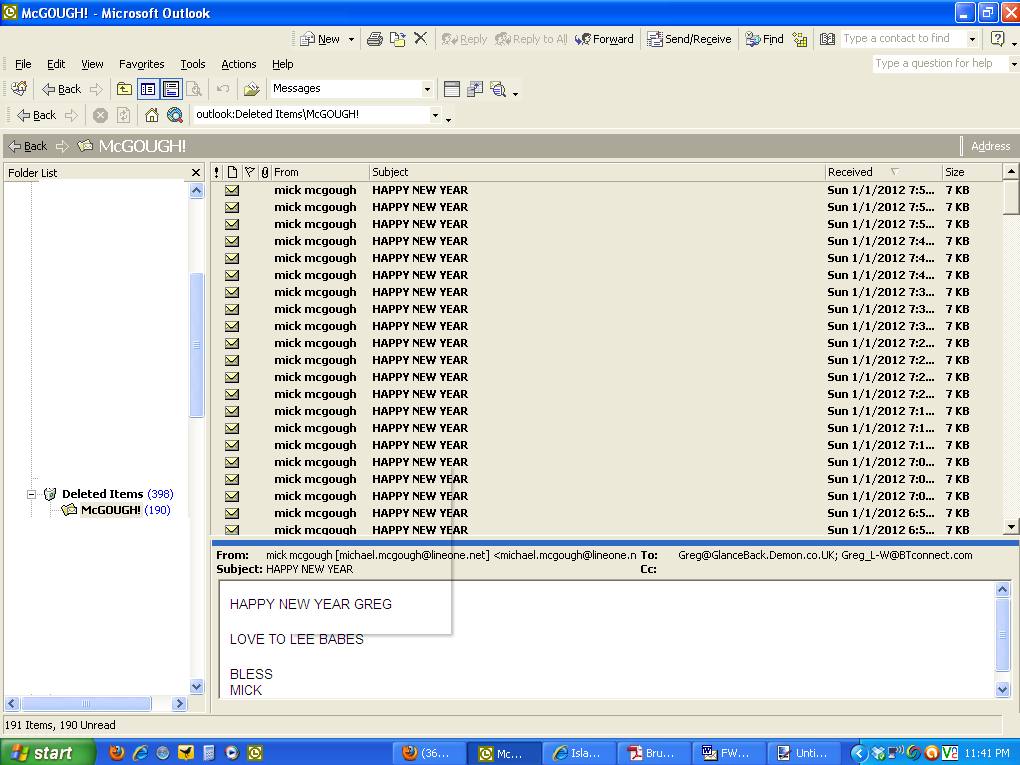Open the Messages current view dropdown
1020x765 pixels.
pyautogui.click(x=427, y=89)
